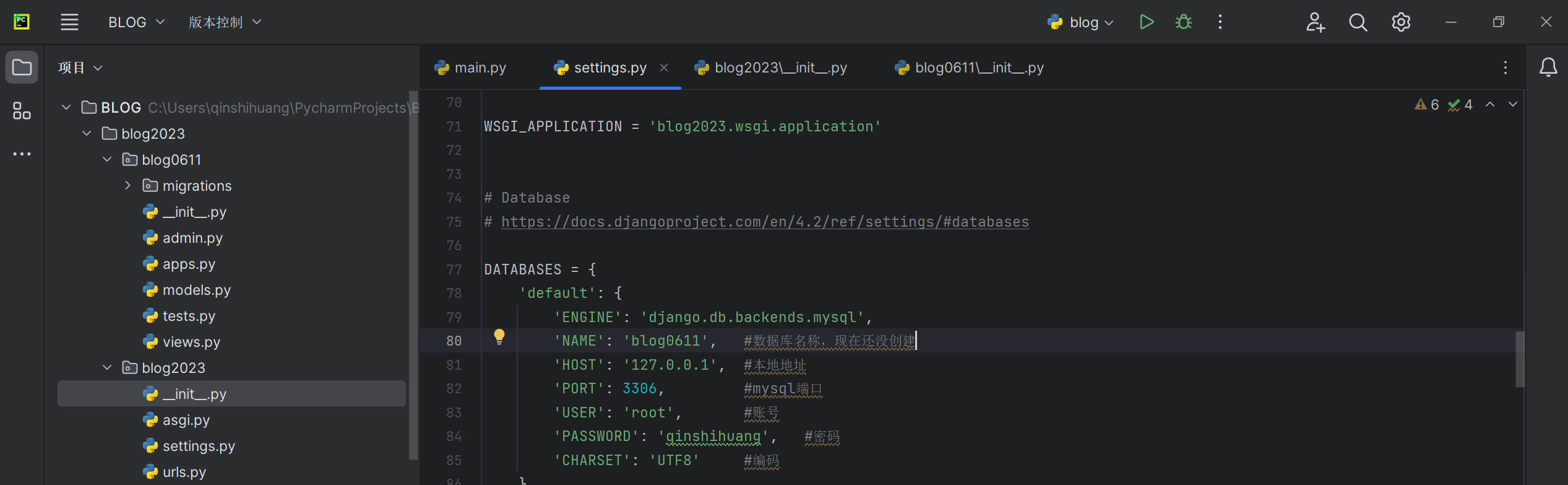Switch to main.py tab
This screenshot has width=1568, height=485.
pos(471,68)
